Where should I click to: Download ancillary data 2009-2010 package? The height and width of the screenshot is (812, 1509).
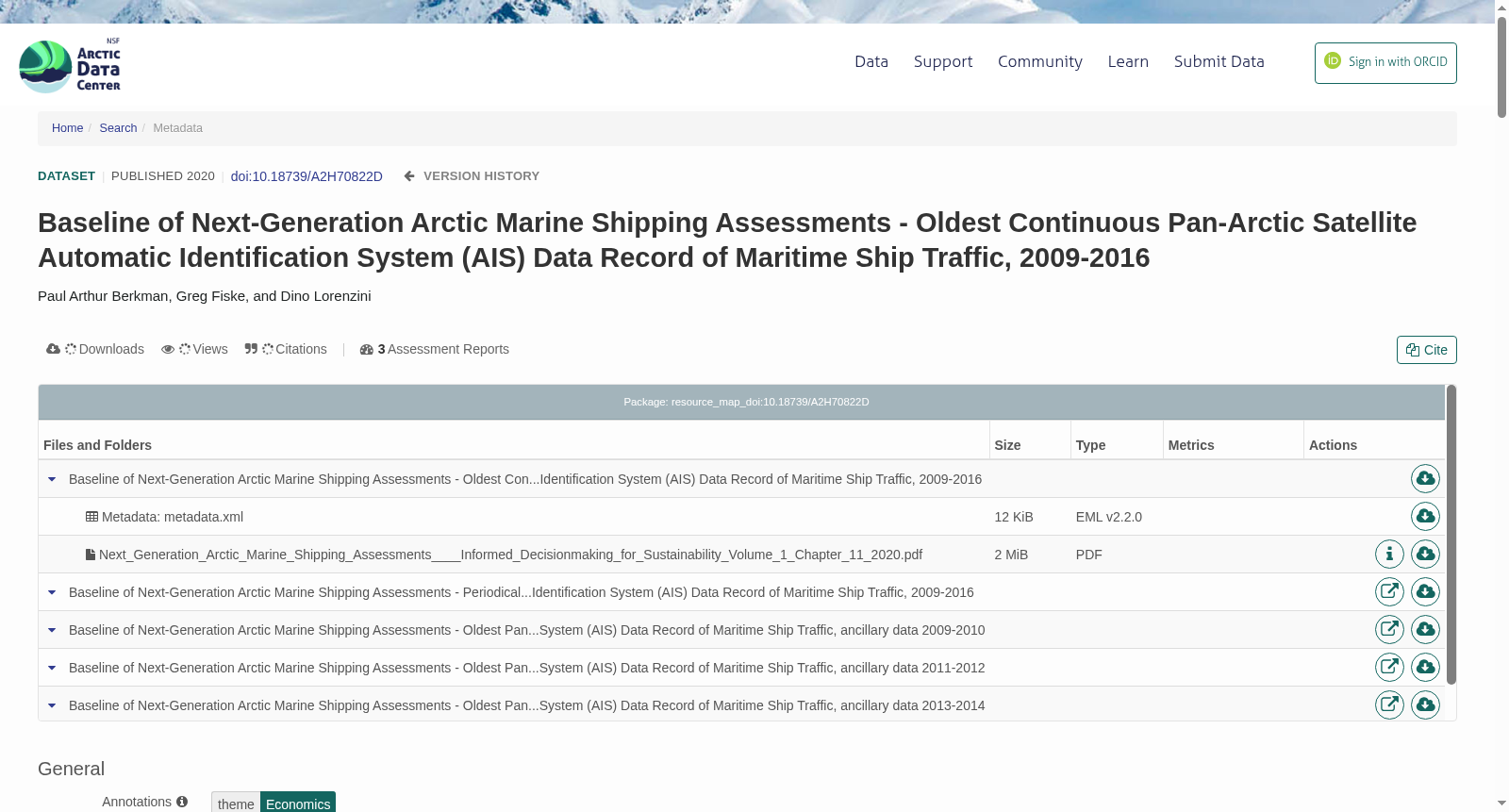pyautogui.click(x=1425, y=630)
